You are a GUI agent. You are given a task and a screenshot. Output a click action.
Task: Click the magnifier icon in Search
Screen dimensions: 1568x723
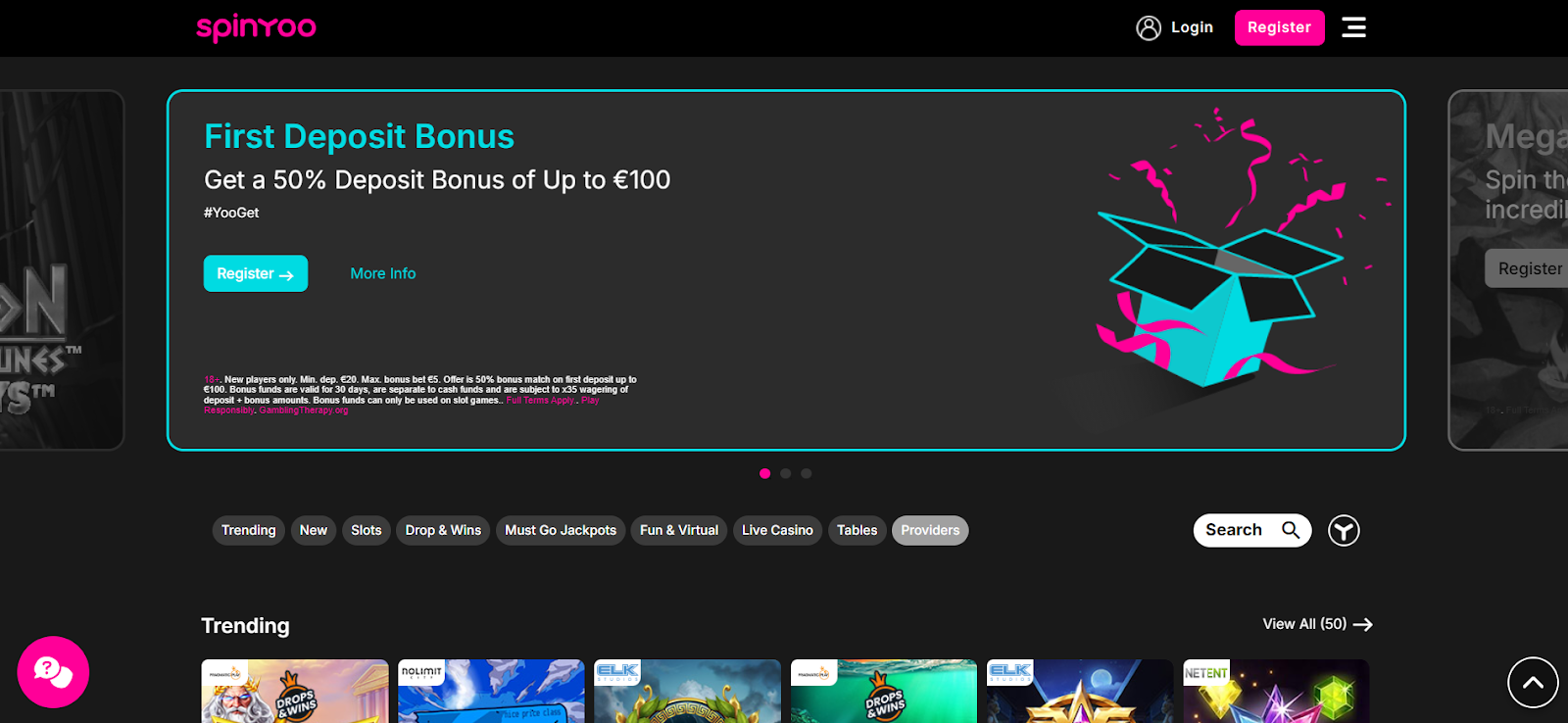1291,530
